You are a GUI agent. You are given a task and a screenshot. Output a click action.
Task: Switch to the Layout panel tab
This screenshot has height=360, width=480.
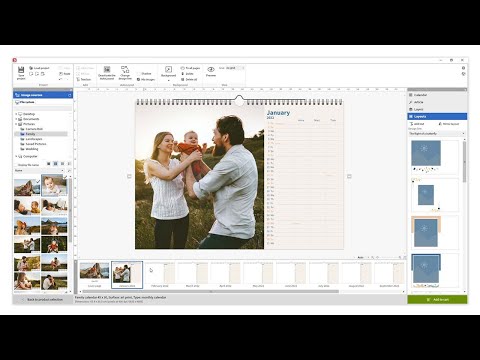tap(437, 109)
